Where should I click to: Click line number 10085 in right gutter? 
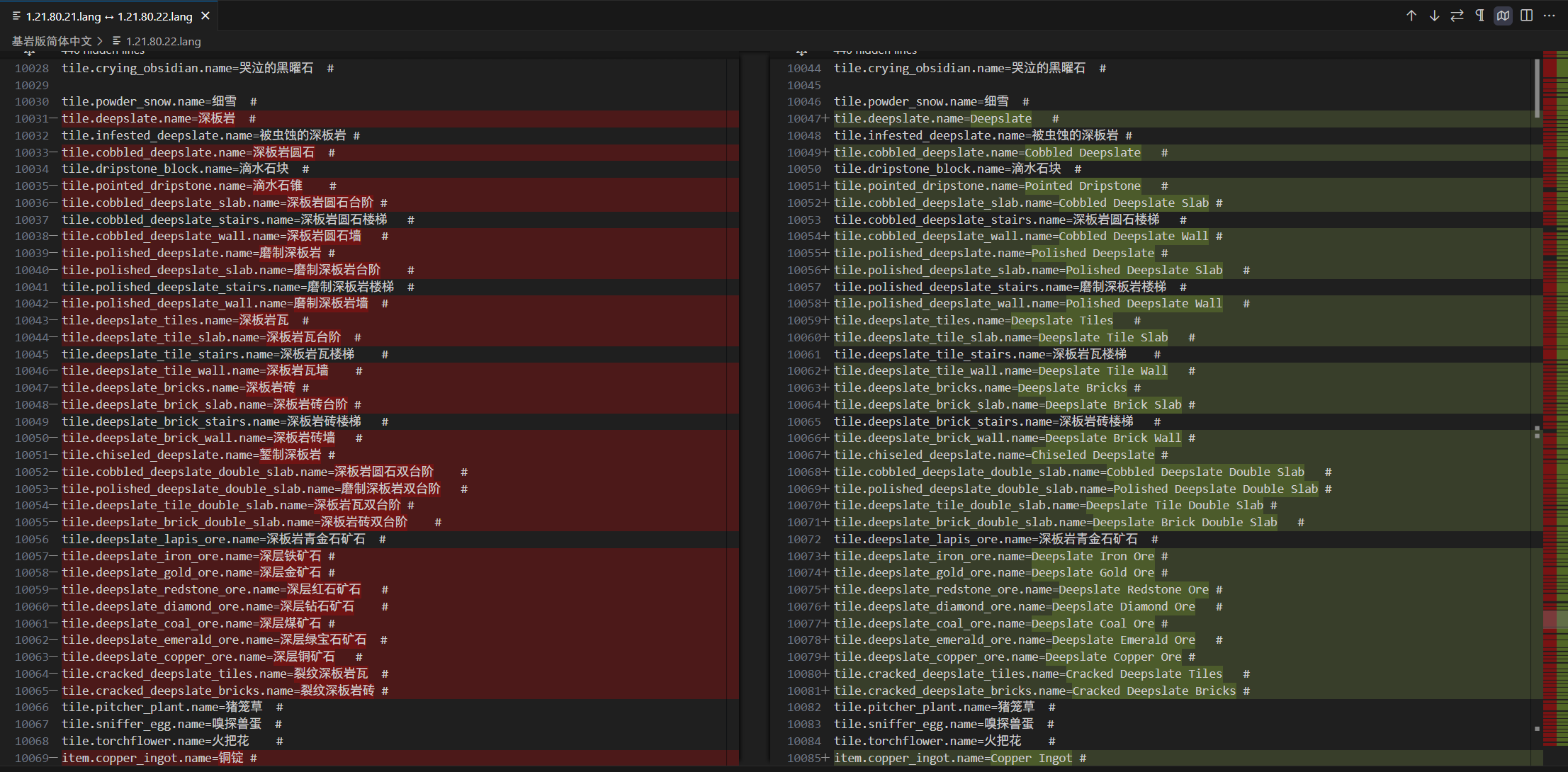tap(803, 758)
